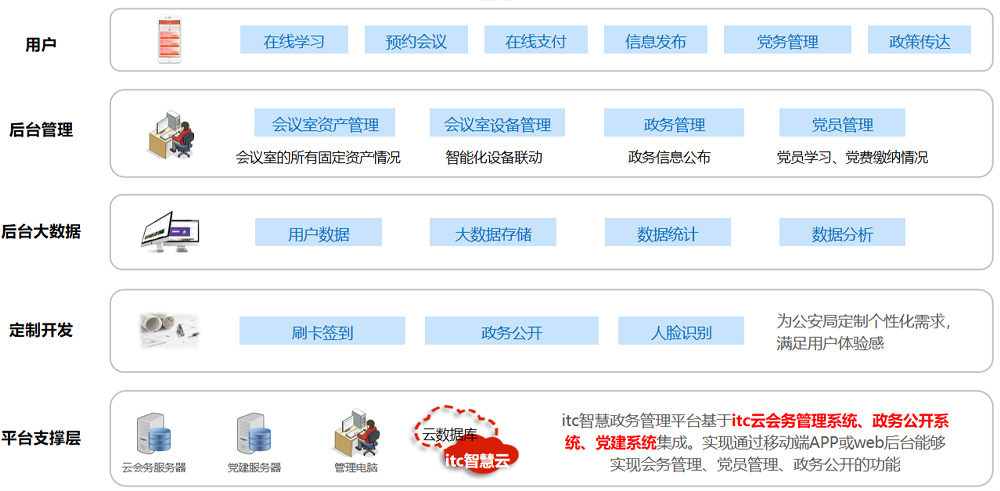Open the 在线学习 block
1000x491 pixels.
(x=294, y=41)
